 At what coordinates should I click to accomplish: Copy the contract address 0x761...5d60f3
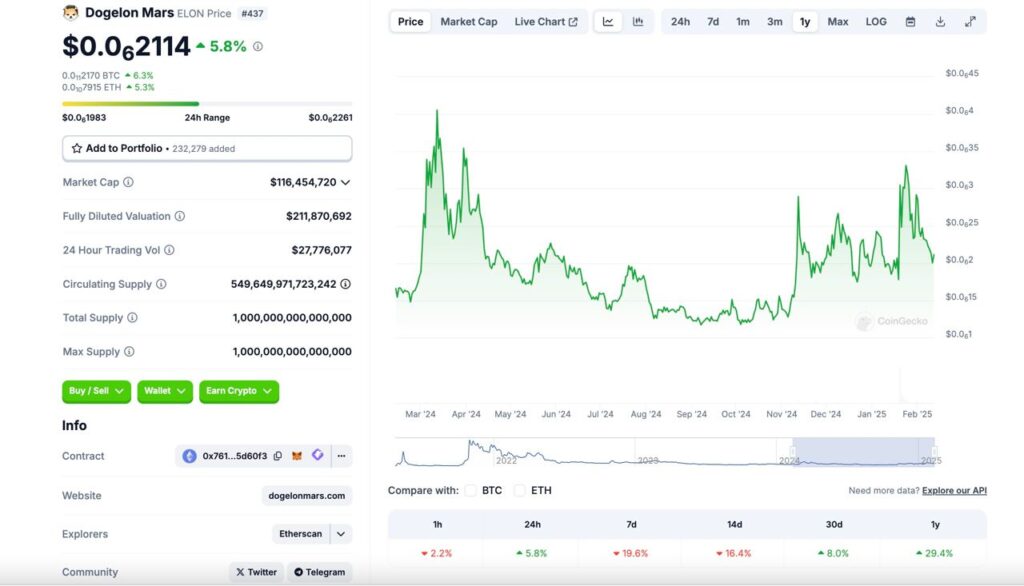point(278,456)
